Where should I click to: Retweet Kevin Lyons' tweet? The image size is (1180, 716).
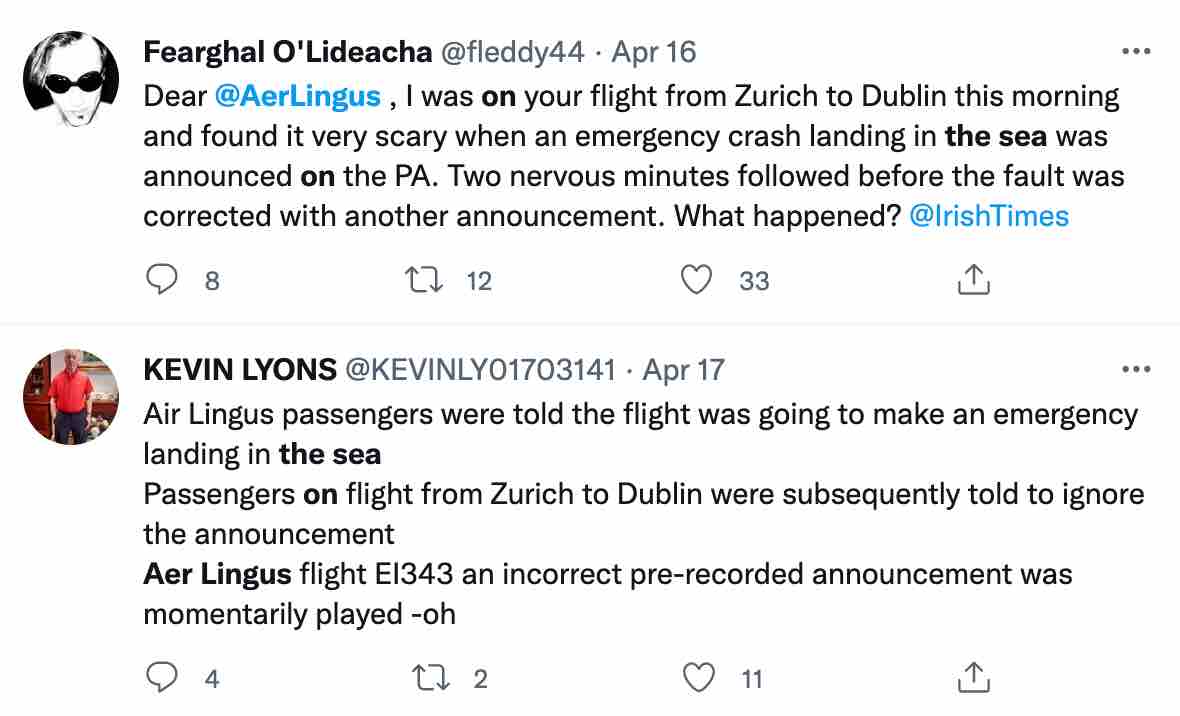pos(431,678)
